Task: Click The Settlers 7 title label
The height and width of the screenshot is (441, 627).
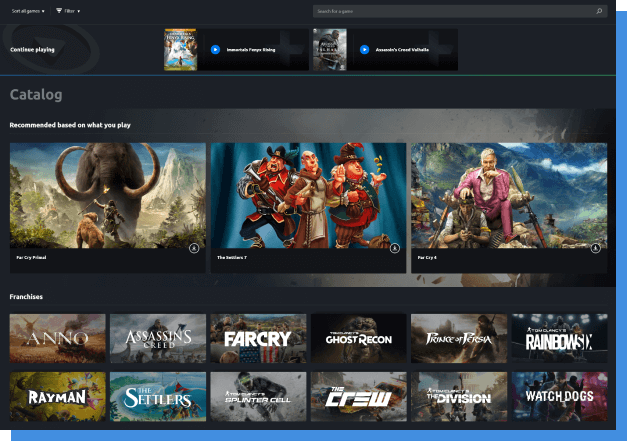Action: [x=232, y=257]
